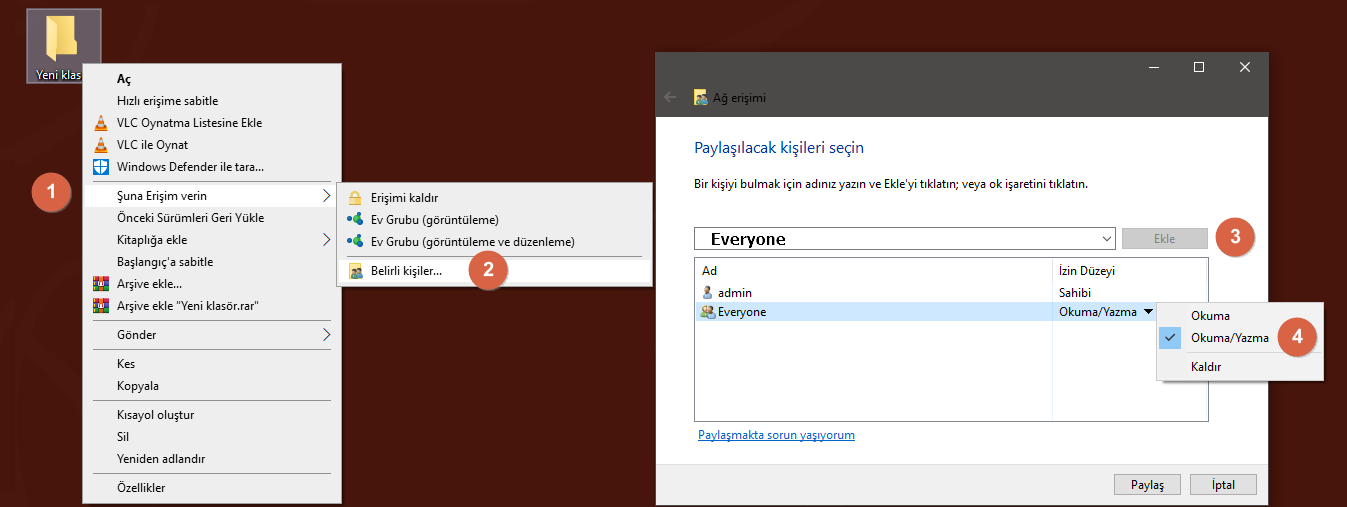Click the VLC cone icon beside Oynatma Listesine Ekle
Image resolution: width=1347 pixels, height=507 pixels.
tap(100, 123)
